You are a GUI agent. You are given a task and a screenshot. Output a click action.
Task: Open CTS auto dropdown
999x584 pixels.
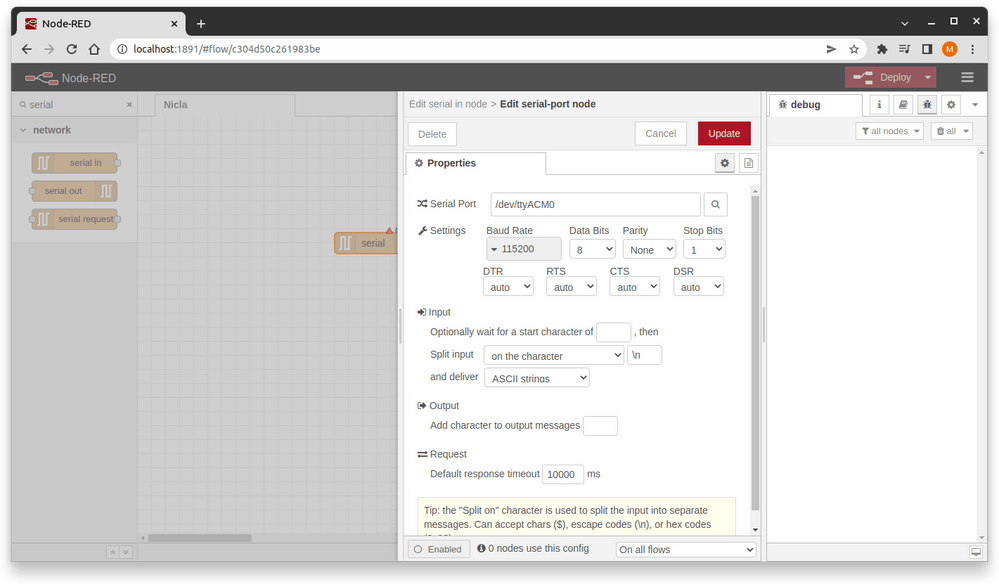(635, 287)
